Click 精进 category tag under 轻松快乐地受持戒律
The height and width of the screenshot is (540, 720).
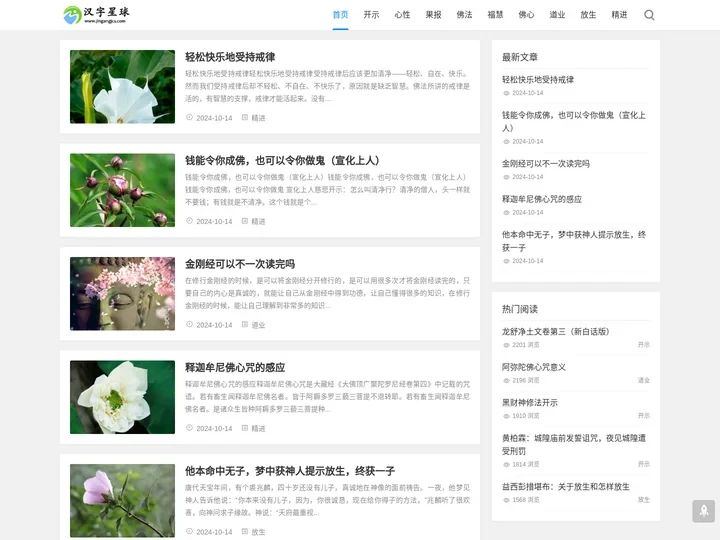tap(258, 118)
